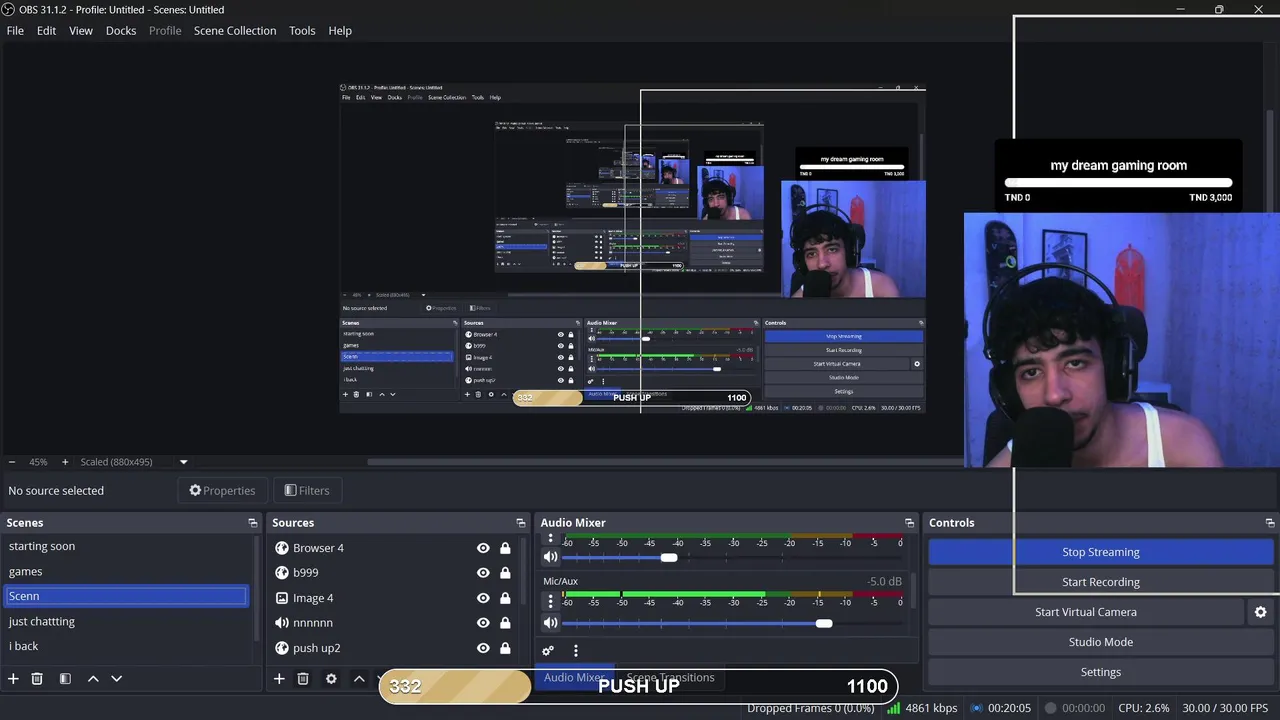Click Mic/Aux volume slider handle
The image size is (1280, 720).
823,623
